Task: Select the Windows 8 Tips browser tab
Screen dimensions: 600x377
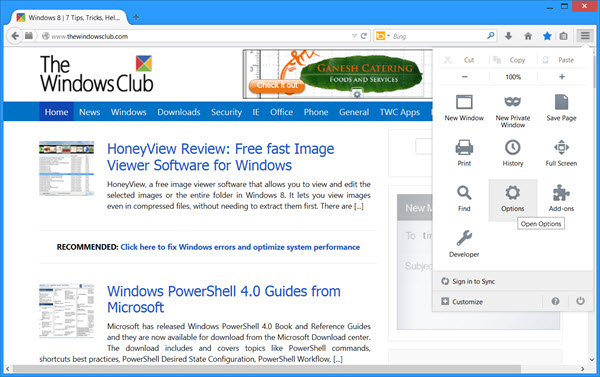Action: pos(69,18)
